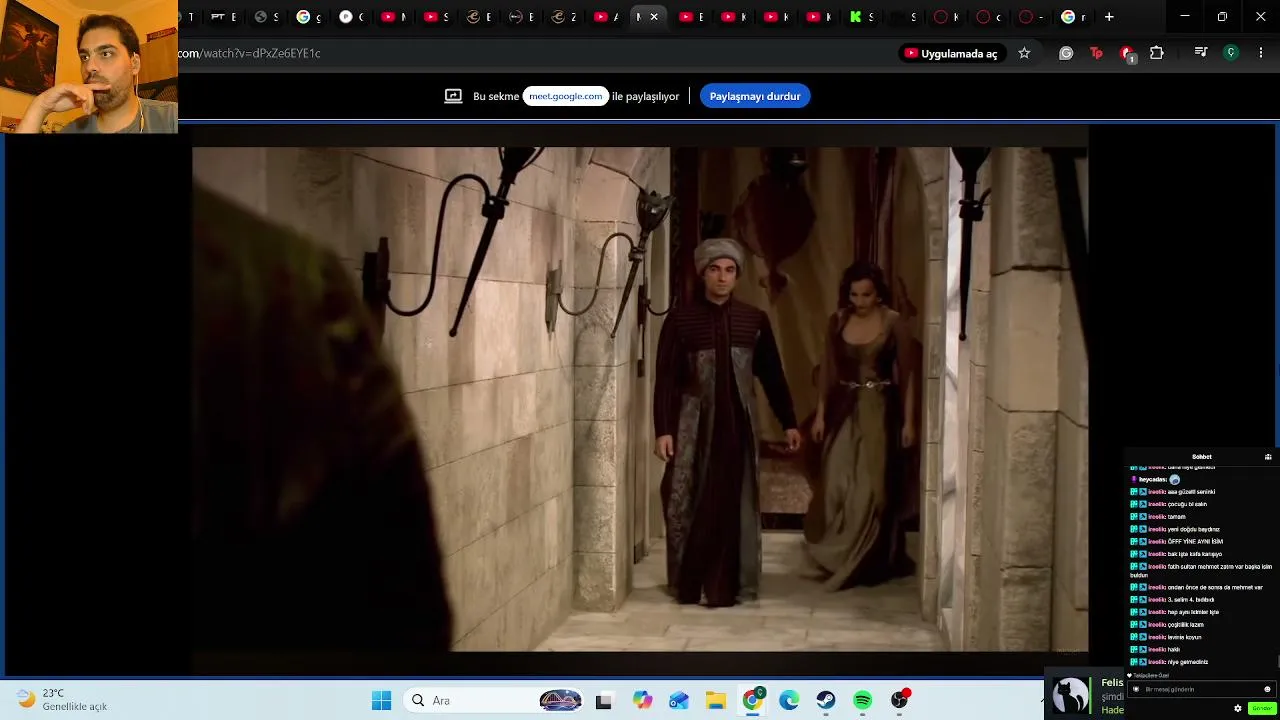
Task: Click chat message 'çocuğu bi salın'
Action: 1187,504
